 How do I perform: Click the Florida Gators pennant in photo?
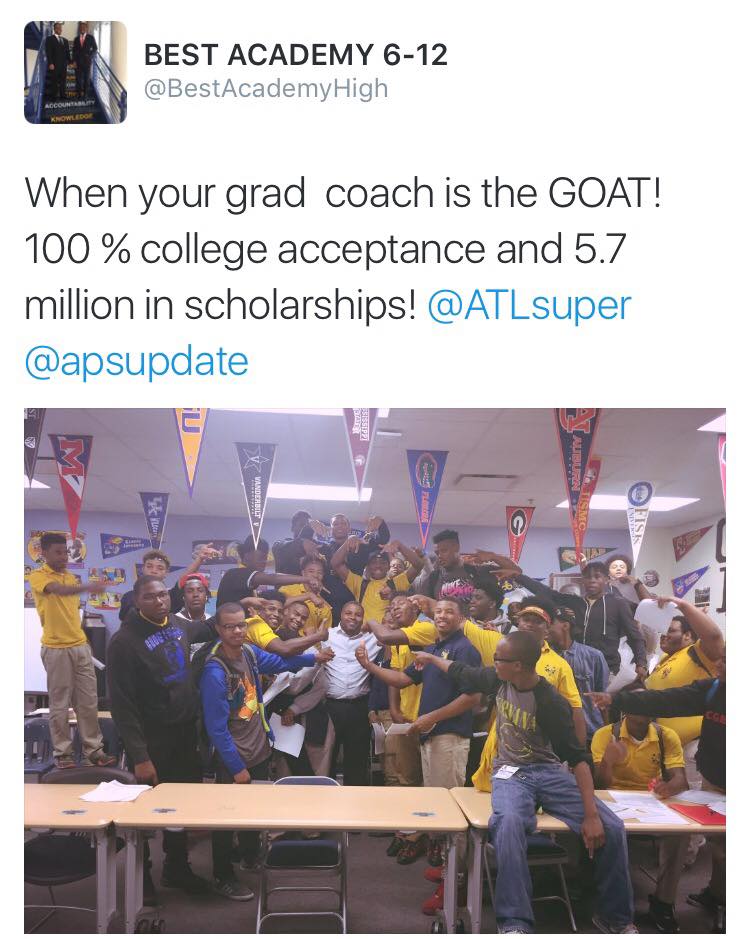(426, 494)
